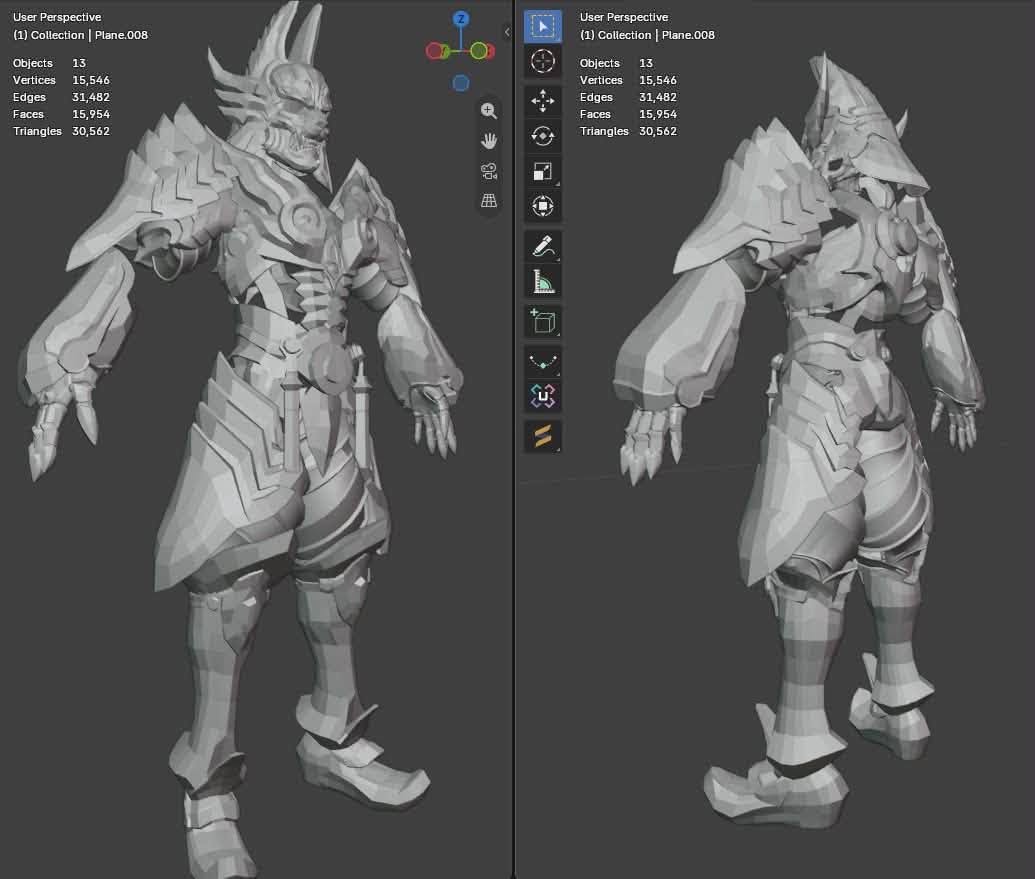Click "Objects 13" in the right viewport
Screen dimensions: 1035x879
[x=617, y=63]
